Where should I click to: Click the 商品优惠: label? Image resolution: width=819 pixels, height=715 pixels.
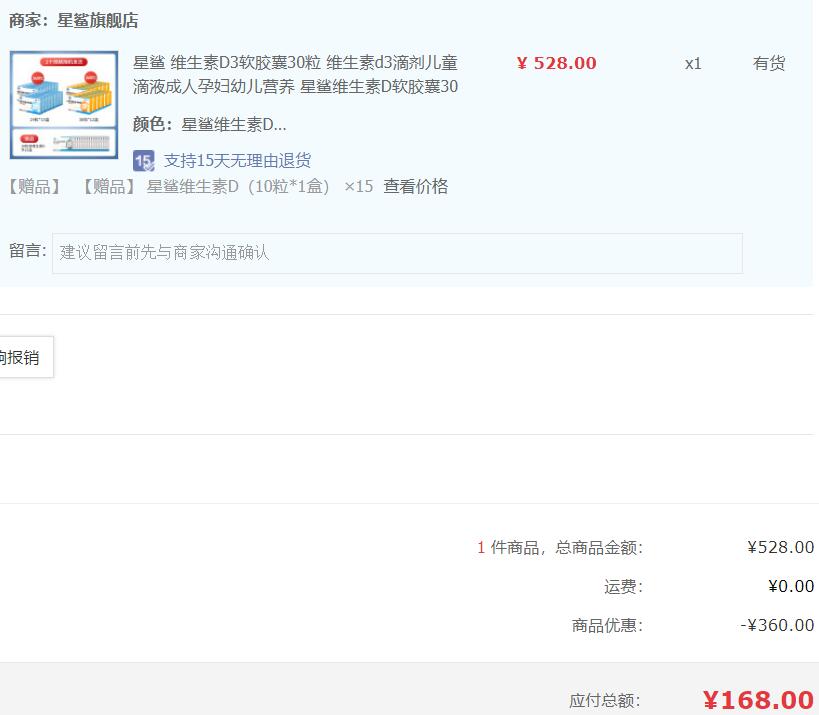pos(607,625)
